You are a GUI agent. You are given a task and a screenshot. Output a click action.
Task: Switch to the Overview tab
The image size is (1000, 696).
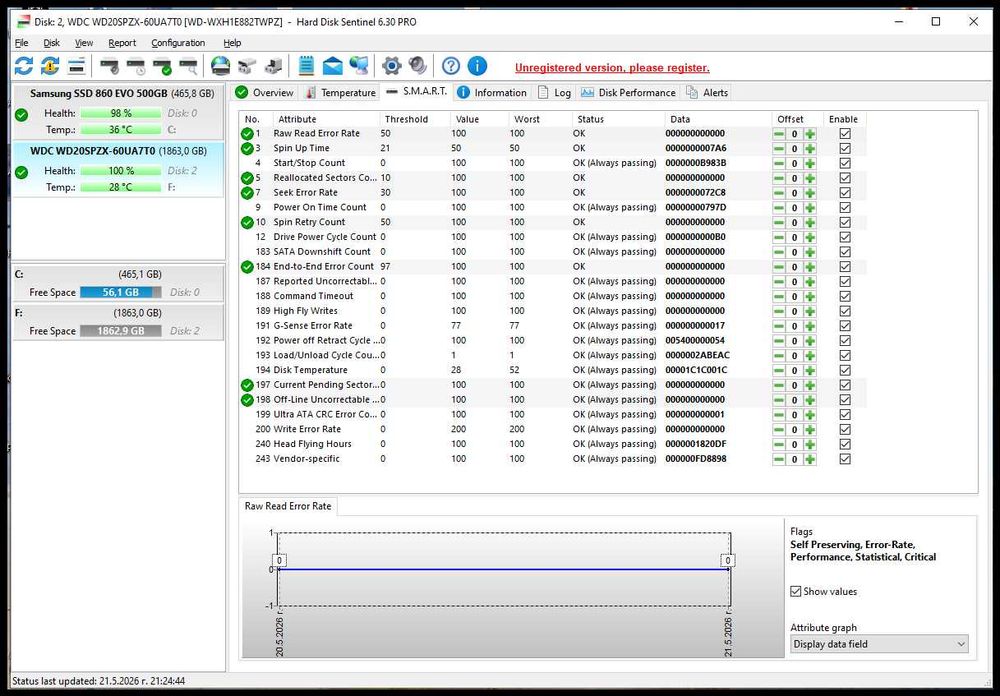click(265, 93)
